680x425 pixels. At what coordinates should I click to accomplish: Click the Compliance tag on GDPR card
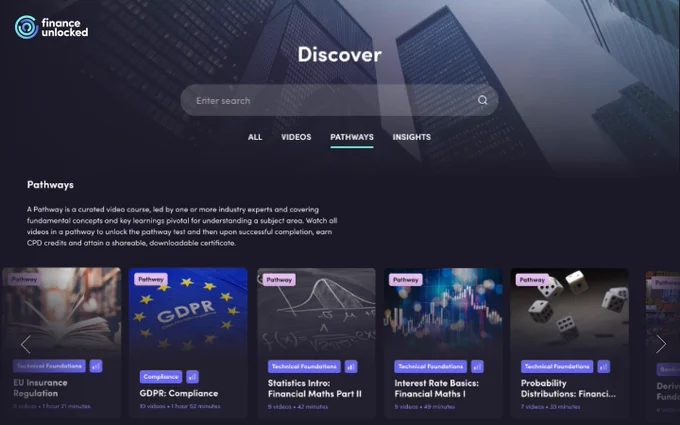click(161, 377)
